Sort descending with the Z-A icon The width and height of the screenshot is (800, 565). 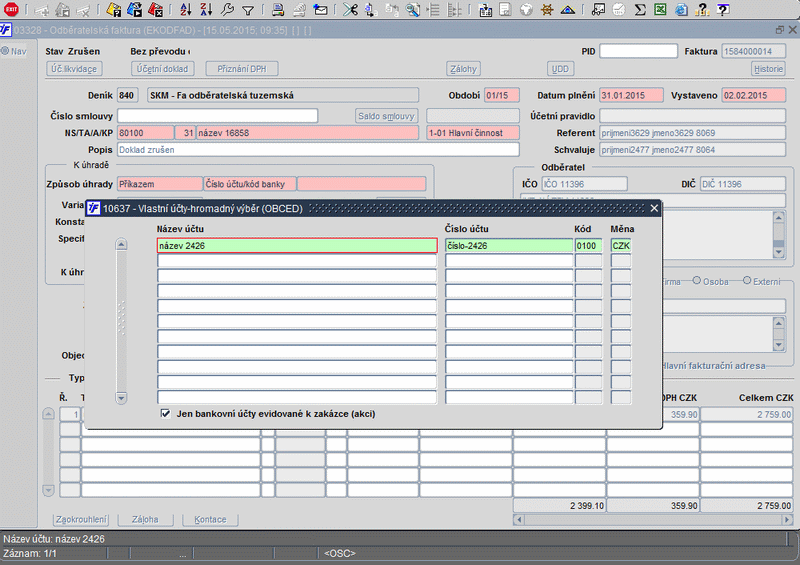[x=206, y=10]
